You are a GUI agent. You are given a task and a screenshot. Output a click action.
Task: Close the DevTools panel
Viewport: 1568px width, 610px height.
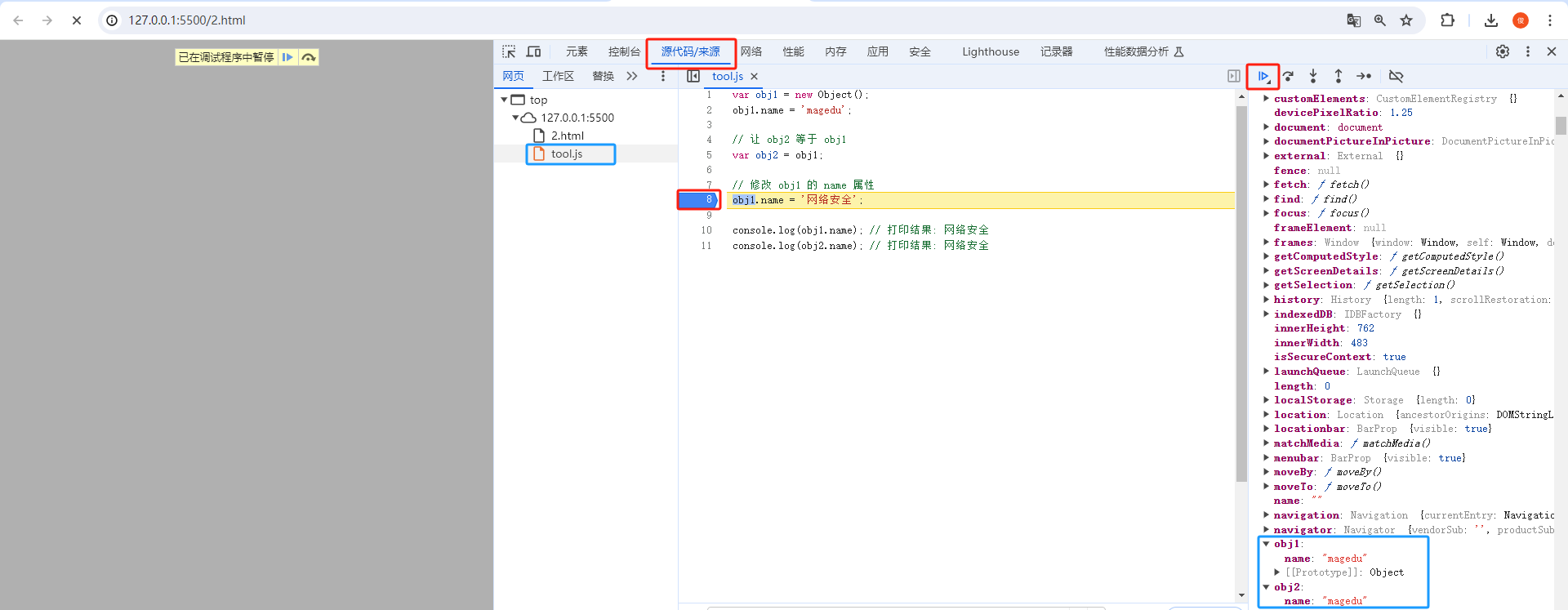coord(1552,51)
